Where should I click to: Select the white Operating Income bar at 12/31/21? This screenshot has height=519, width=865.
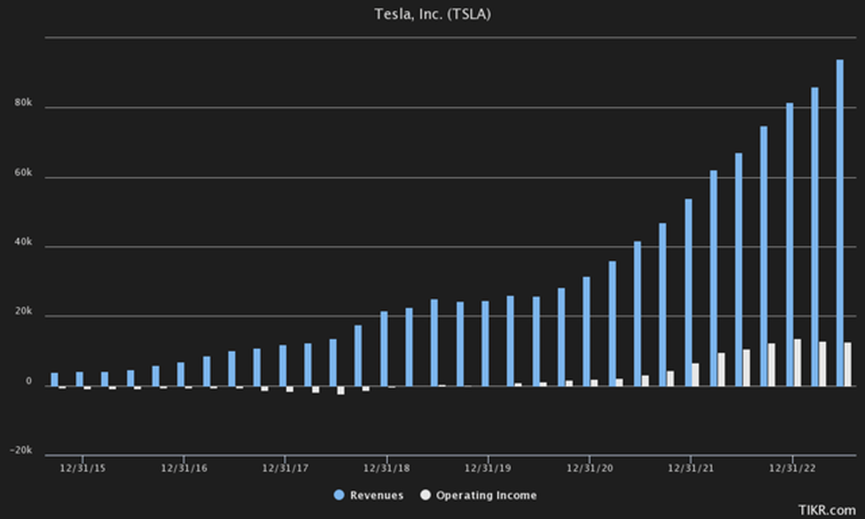pyautogui.click(x=696, y=374)
